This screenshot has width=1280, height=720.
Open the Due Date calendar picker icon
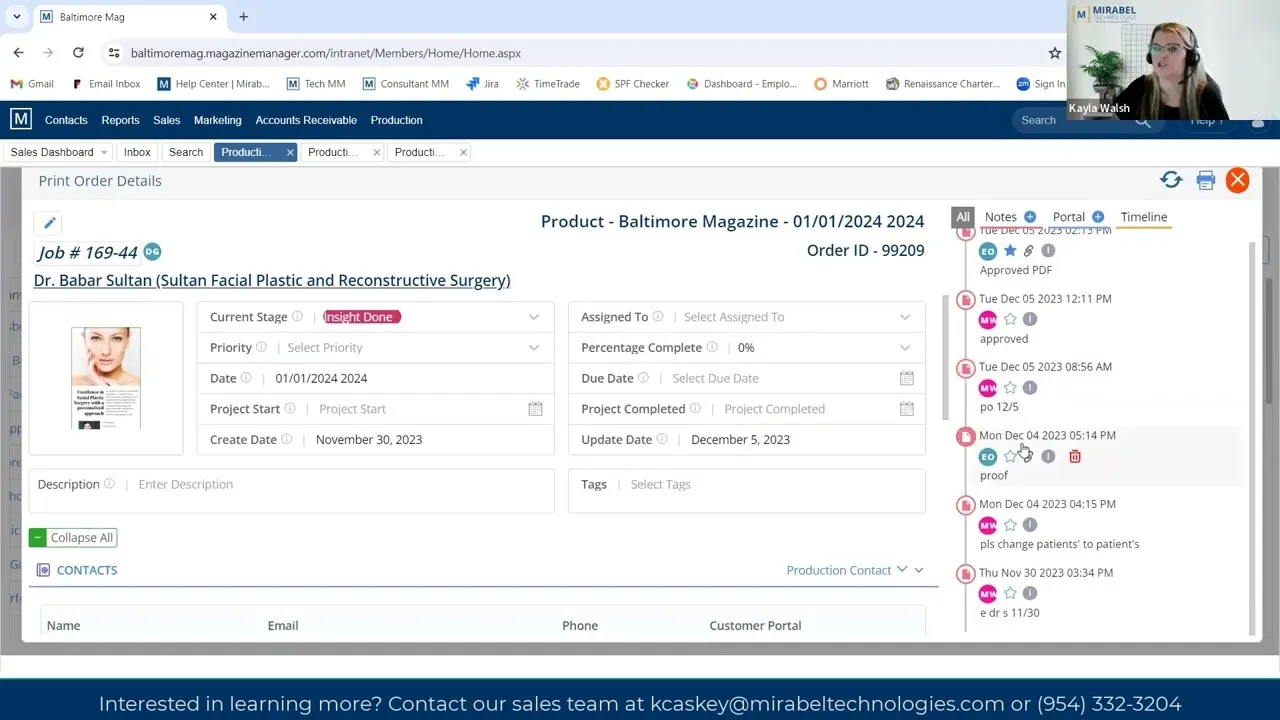pyautogui.click(x=906, y=378)
